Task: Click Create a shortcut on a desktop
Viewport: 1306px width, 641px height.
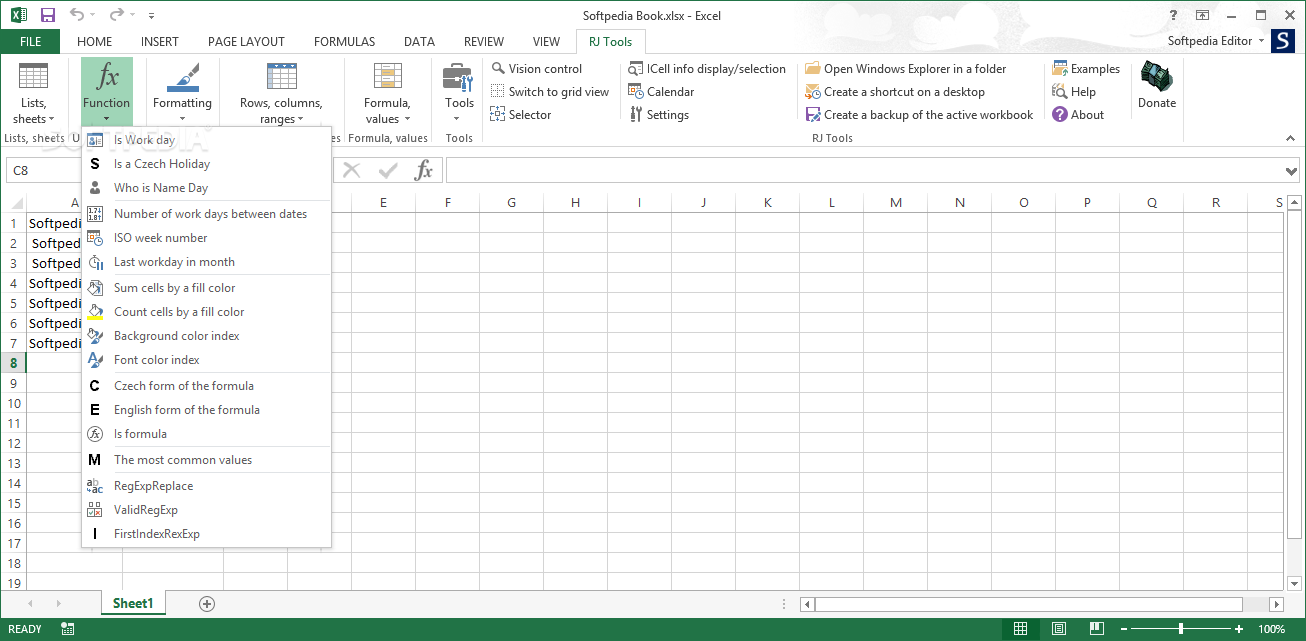Action: 895,92
